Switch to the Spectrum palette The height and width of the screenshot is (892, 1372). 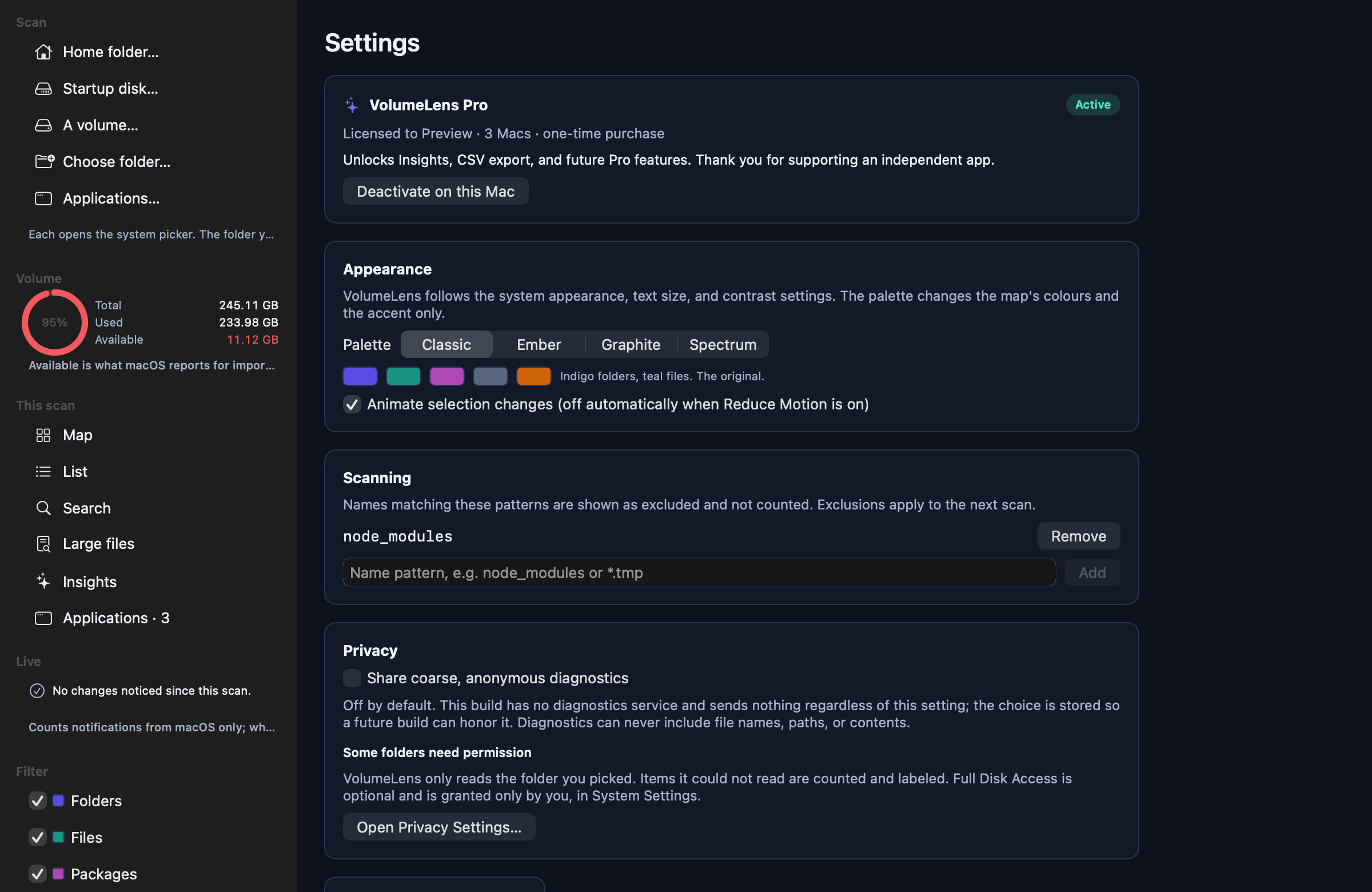pyautogui.click(x=723, y=345)
